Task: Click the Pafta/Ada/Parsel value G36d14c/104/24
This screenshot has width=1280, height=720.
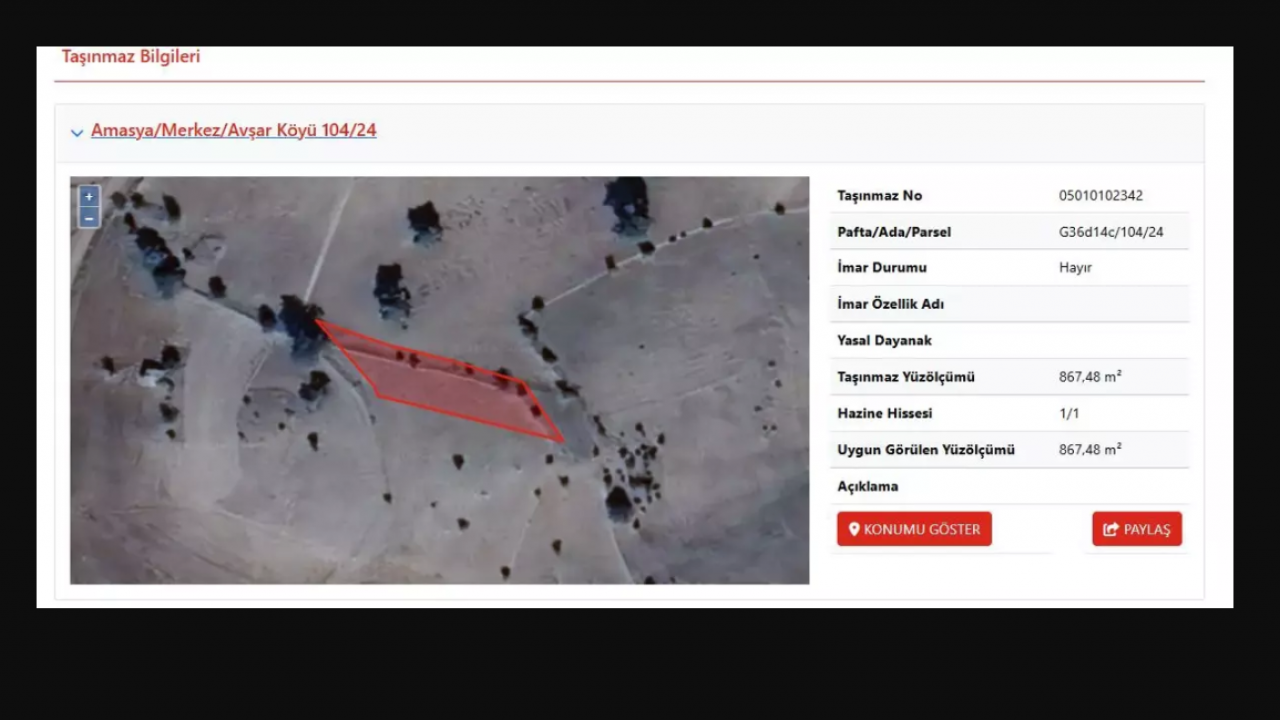Action: (x=1111, y=232)
